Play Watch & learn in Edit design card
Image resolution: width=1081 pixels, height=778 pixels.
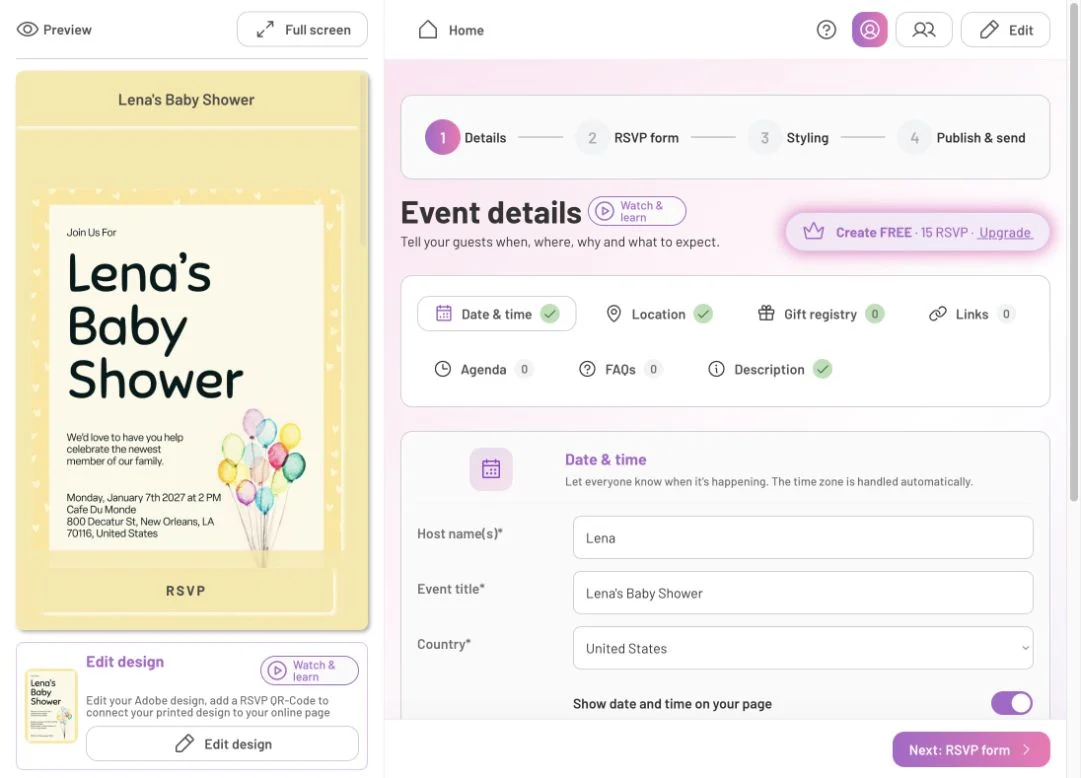tap(309, 670)
